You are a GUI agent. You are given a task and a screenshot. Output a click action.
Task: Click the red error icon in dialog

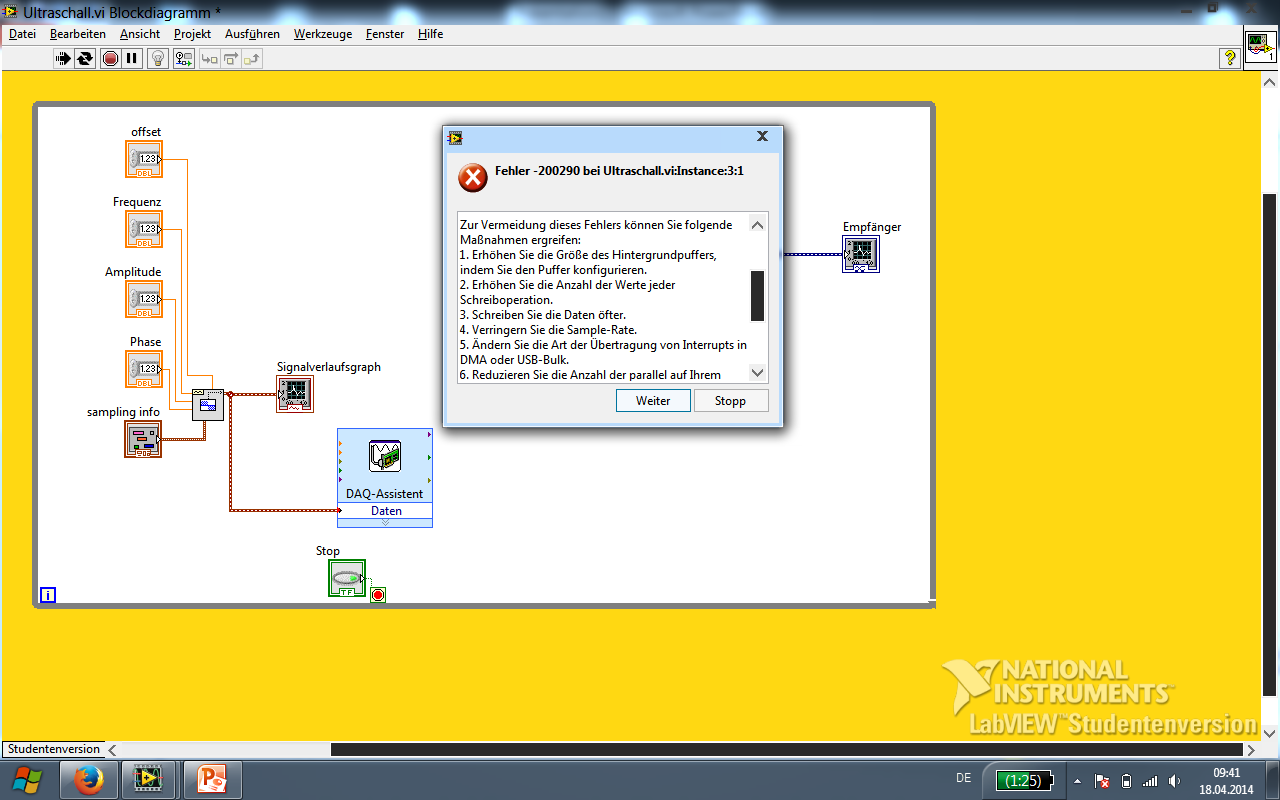pos(472,178)
